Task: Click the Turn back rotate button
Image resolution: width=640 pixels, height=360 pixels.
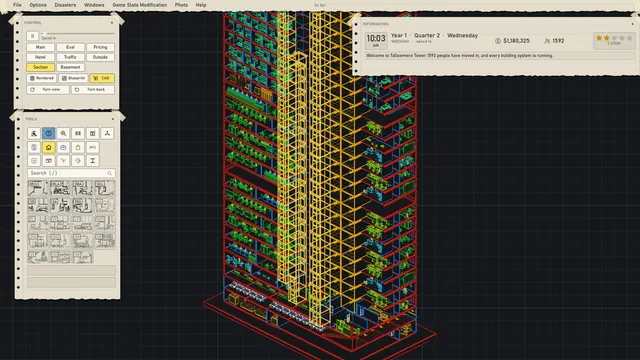Action: point(93,89)
